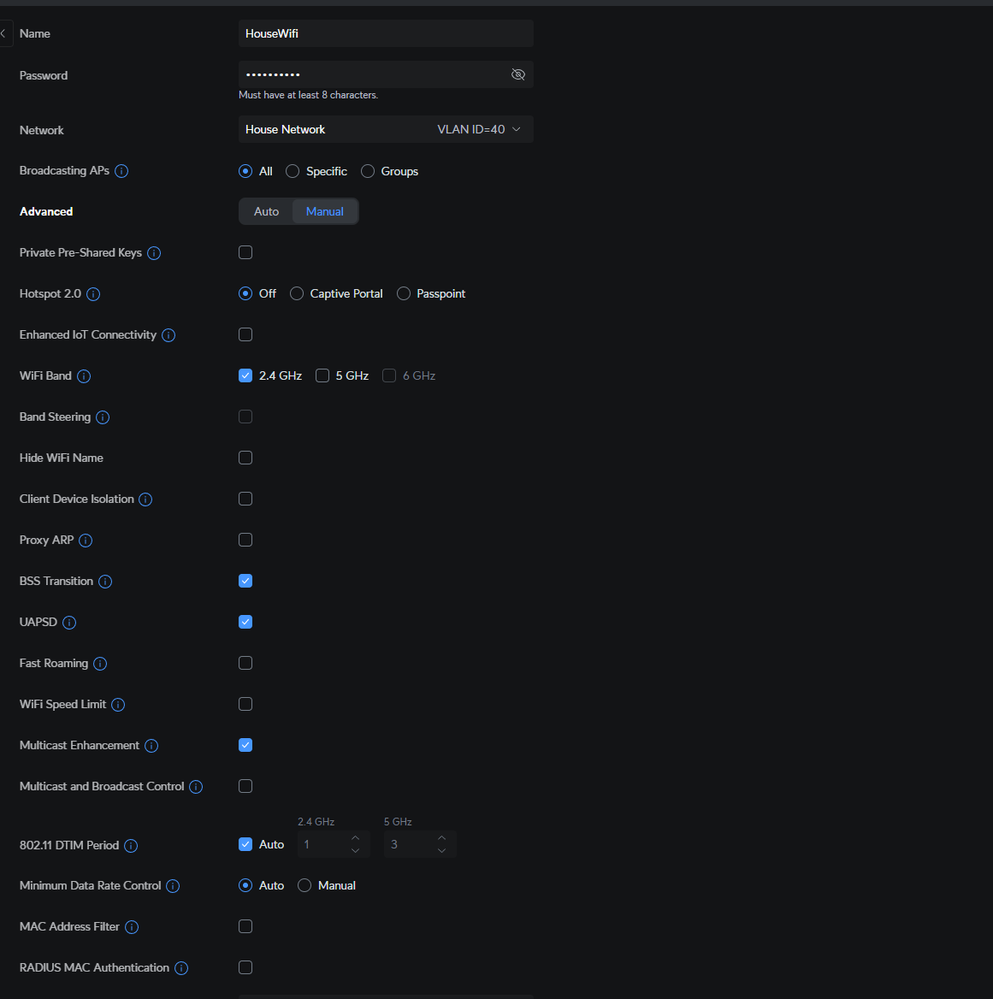
Task: Click the info icon next to WiFi Band
Action: point(84,376)
